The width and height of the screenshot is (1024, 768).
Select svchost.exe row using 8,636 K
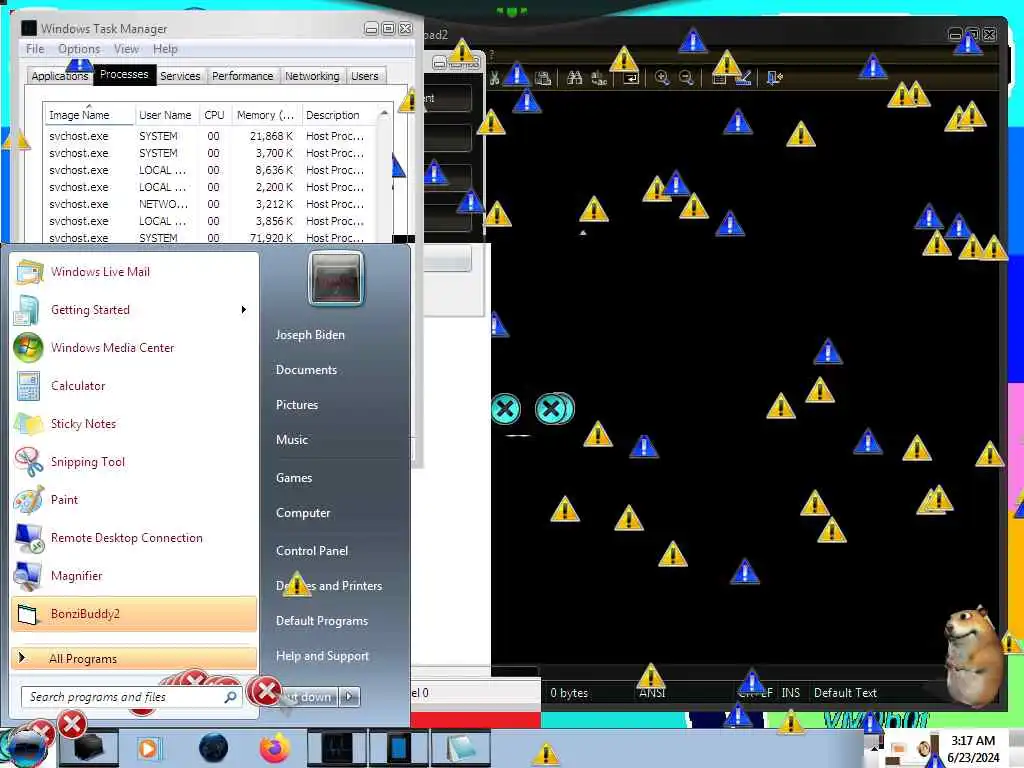click(x=210, y=170)
